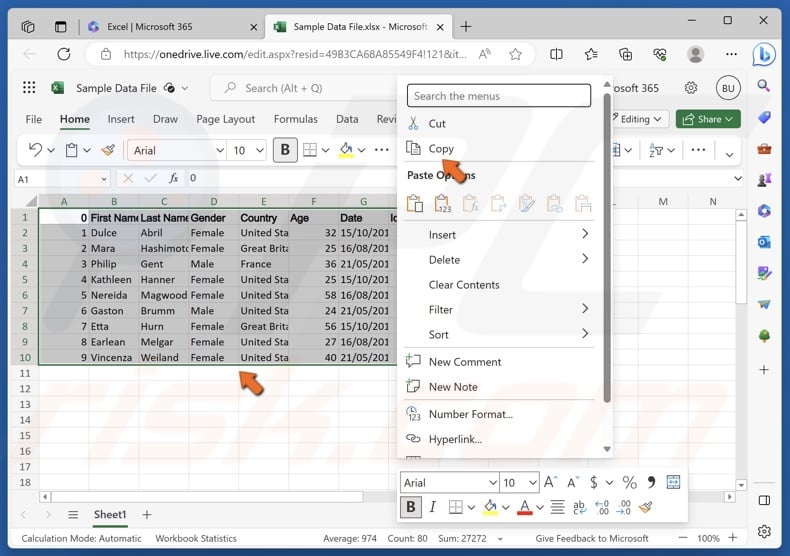The height and width of the screenshot is (556, 790).
Task: Refresh the browser page
Action: pyautogui.click(x=64, y=54)
